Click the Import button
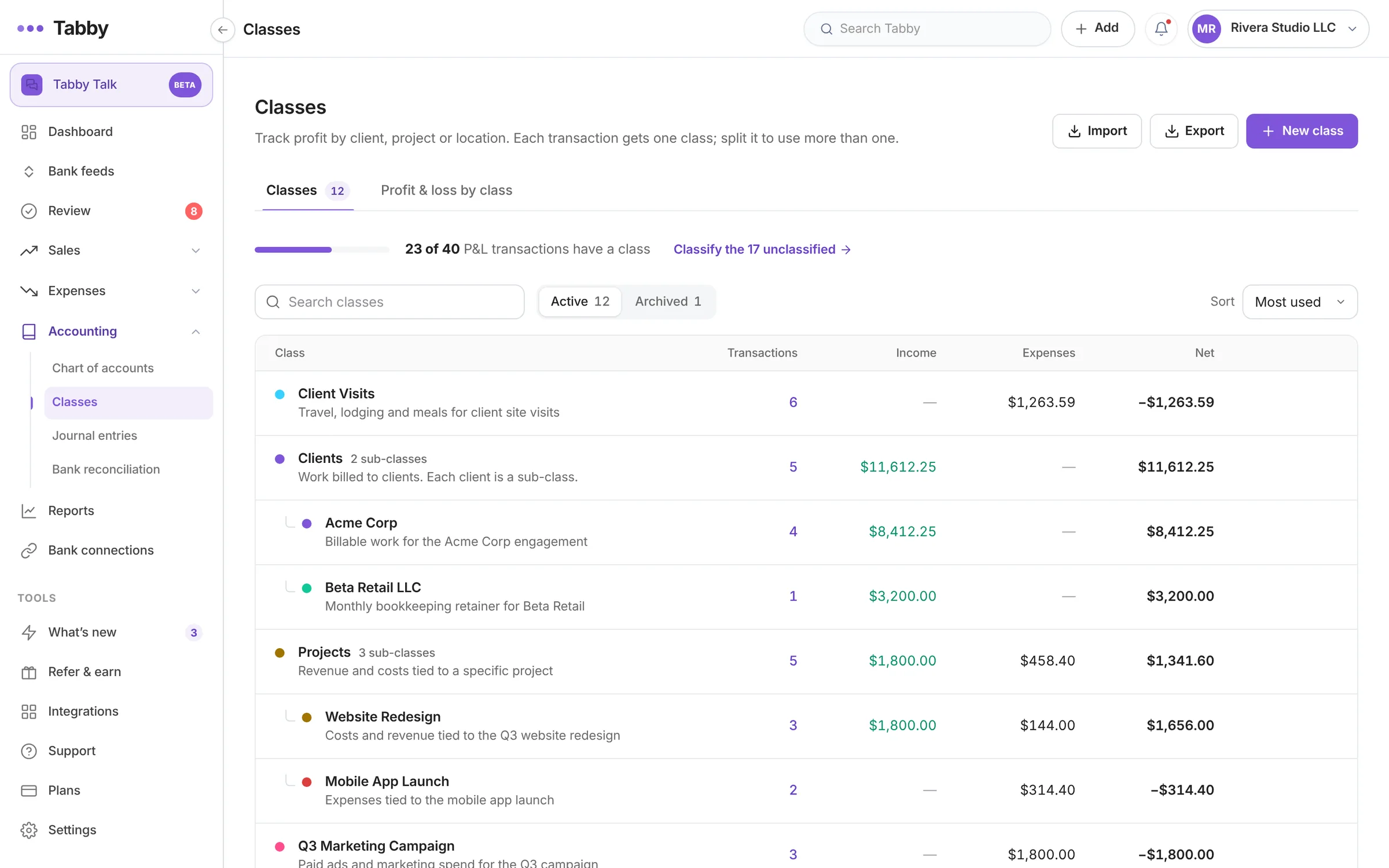Image resolution: width=1389 pixels, height=868 pixels. click(1097, 131)
